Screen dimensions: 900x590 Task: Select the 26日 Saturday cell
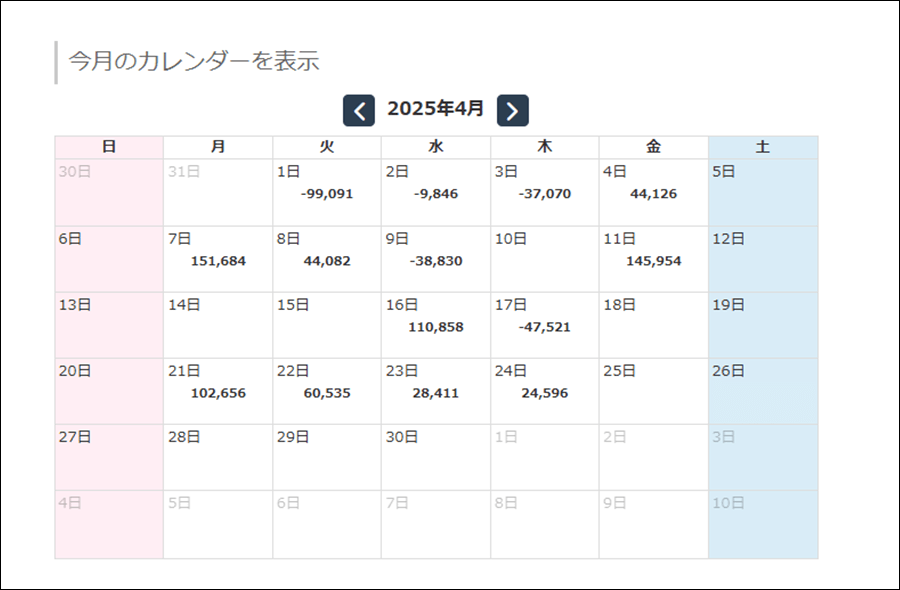[763, 391]
